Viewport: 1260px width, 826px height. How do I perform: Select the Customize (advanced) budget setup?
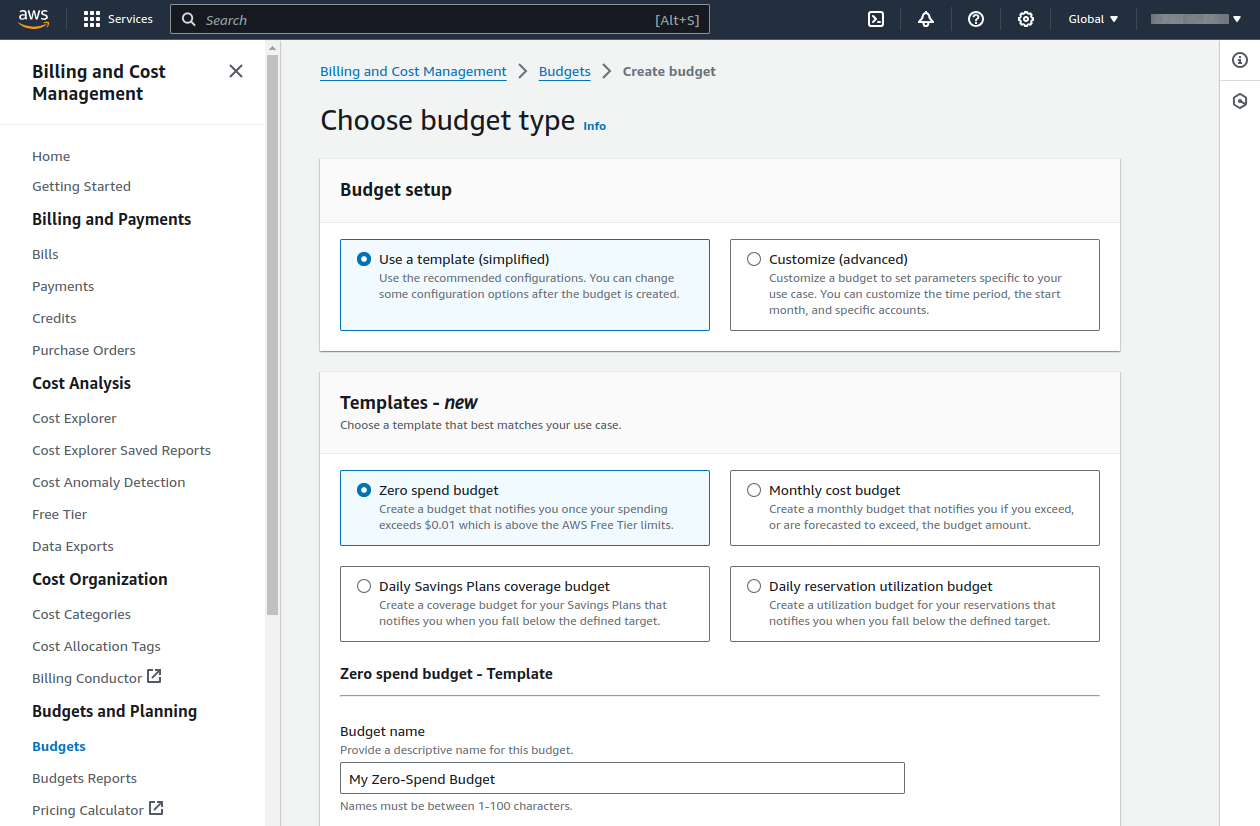click(754, 258)
